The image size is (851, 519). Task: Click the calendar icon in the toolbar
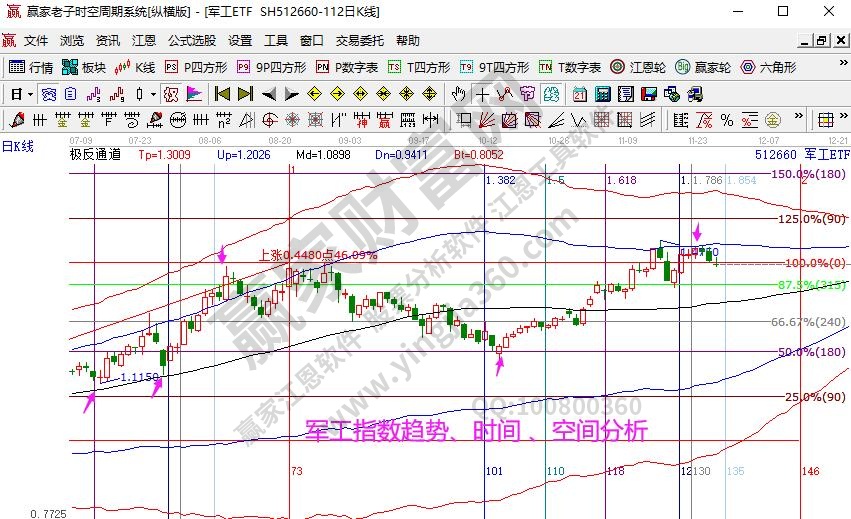coord(579,94)
